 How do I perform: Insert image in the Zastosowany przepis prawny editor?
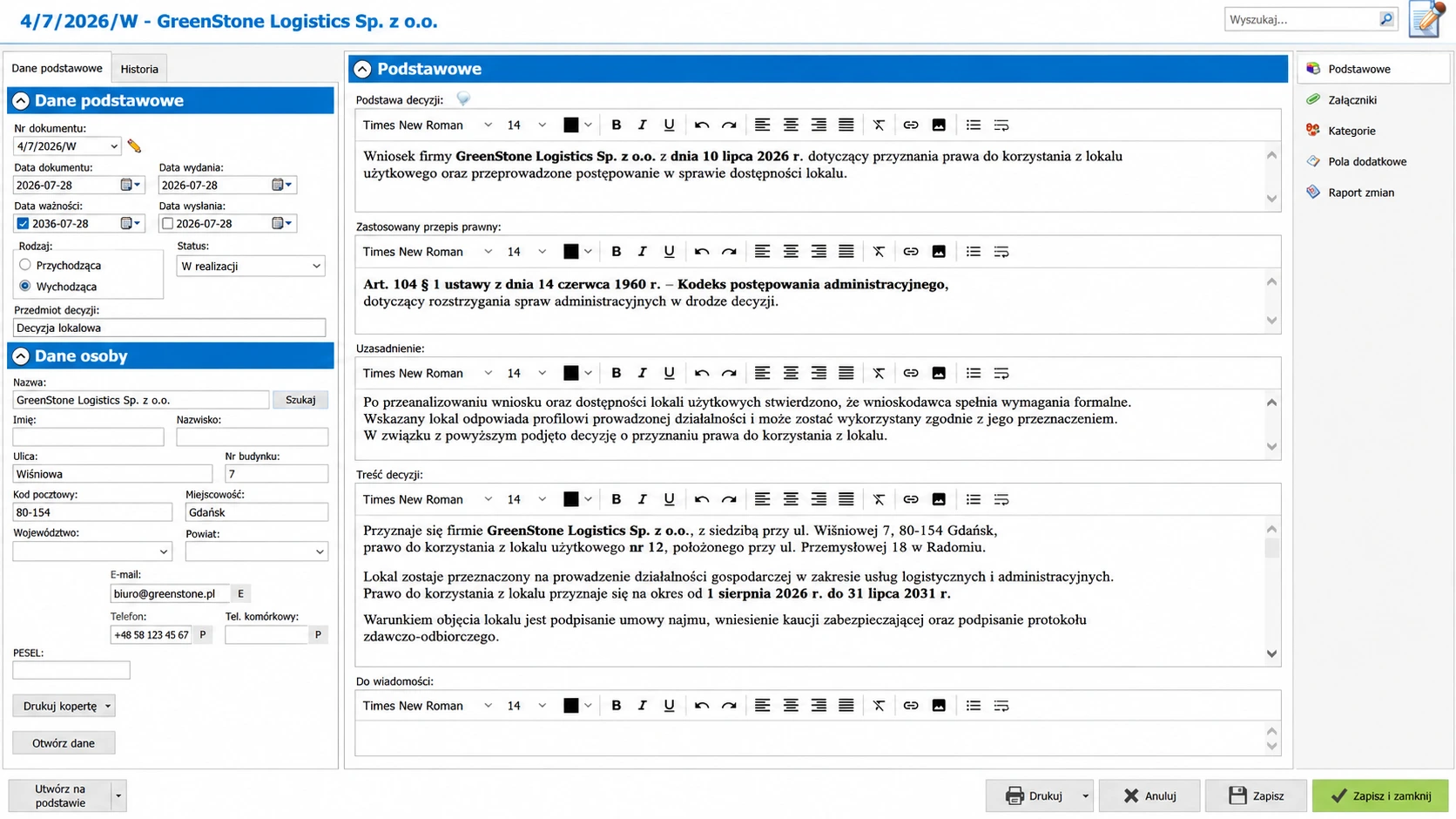click(x=939, y=252)
